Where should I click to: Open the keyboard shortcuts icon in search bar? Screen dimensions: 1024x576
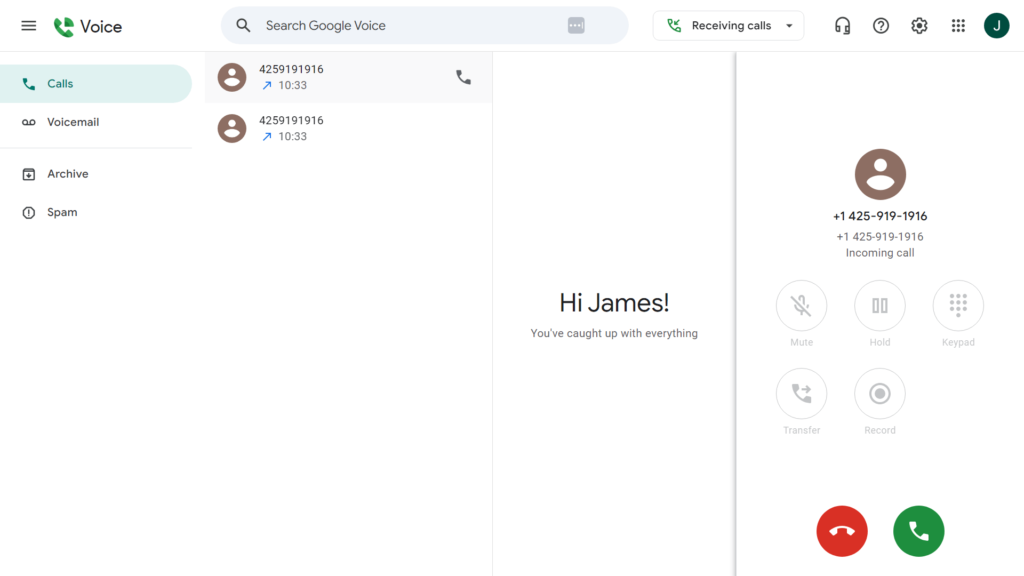575,24
